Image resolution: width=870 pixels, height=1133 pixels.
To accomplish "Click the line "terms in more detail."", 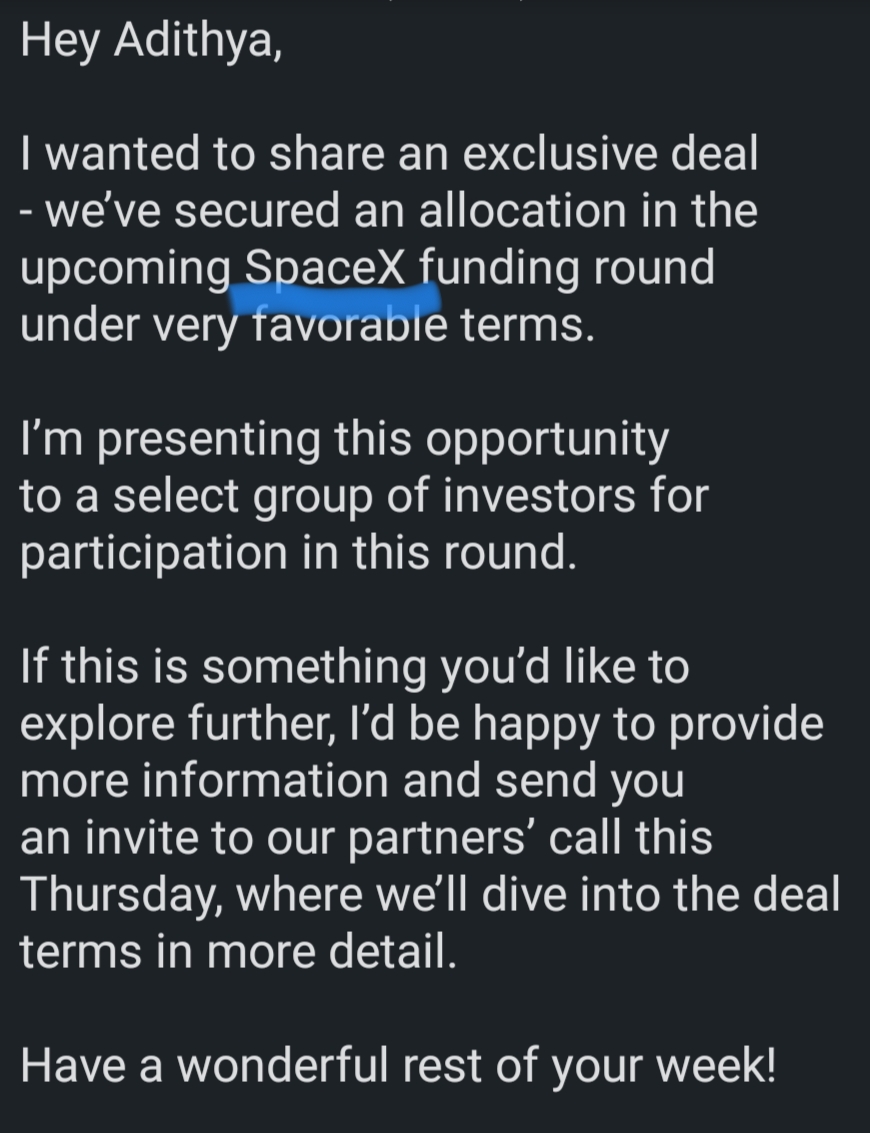I will point(238,953).
